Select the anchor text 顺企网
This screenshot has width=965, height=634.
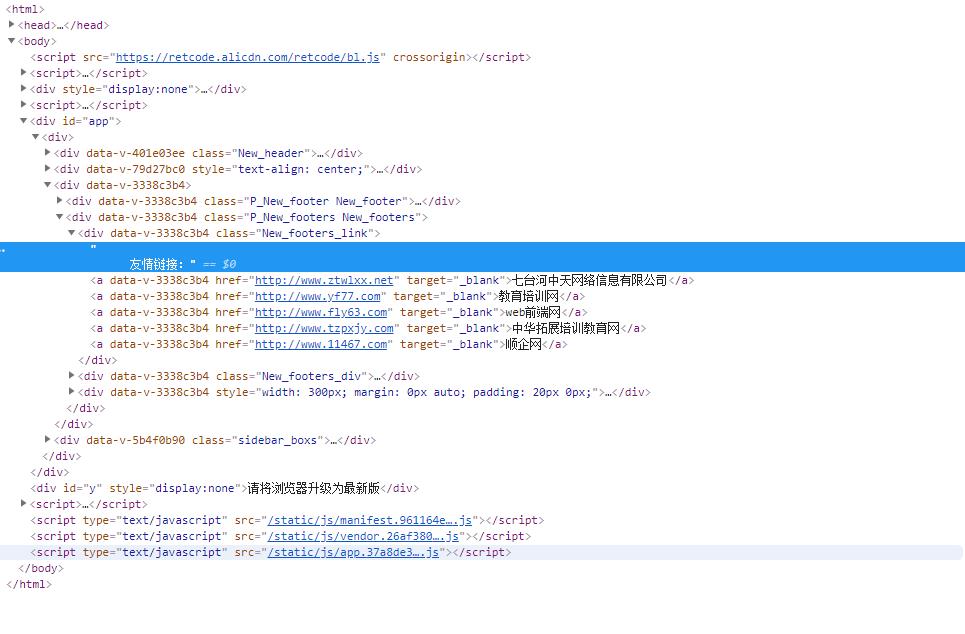[x=523, y=345]
